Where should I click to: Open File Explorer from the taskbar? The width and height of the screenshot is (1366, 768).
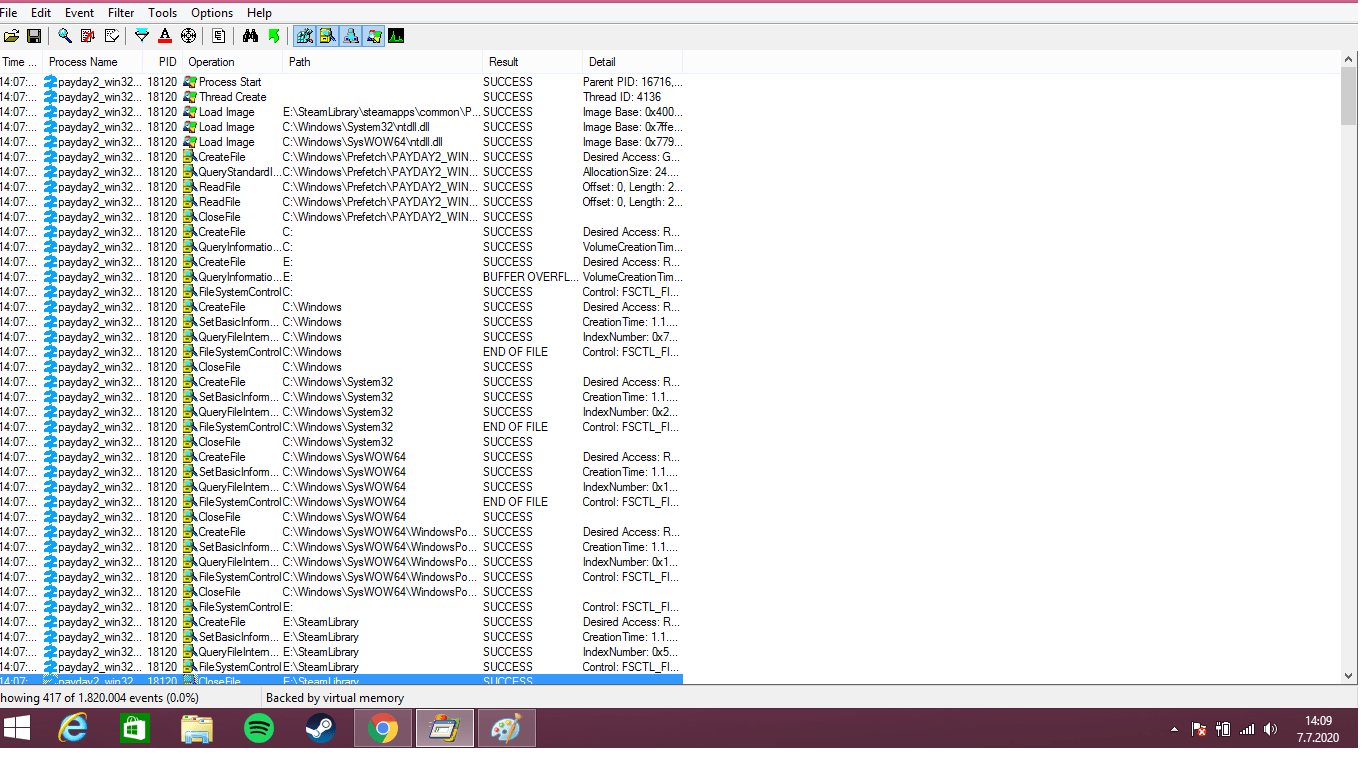196,728
